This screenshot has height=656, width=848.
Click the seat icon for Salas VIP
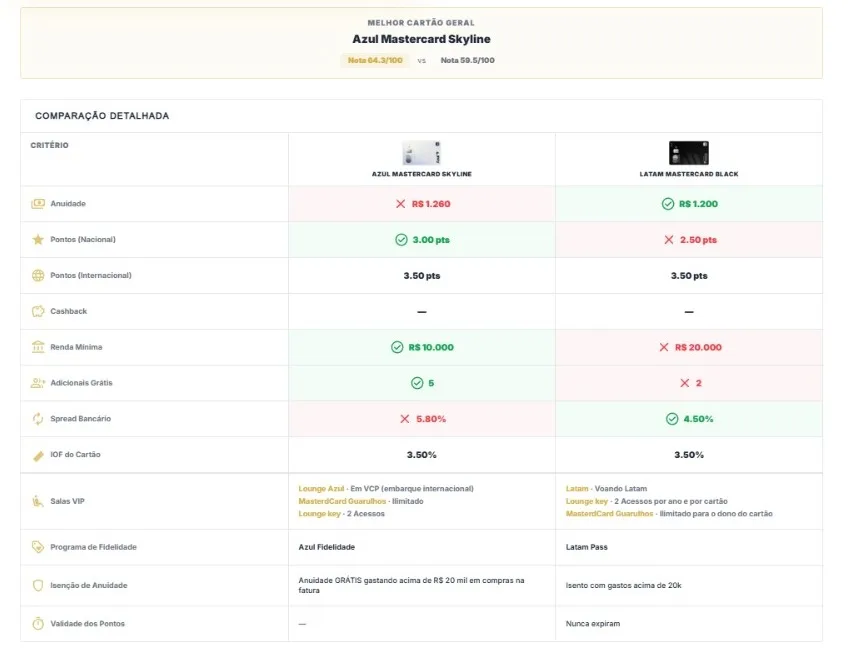[38, 501]
